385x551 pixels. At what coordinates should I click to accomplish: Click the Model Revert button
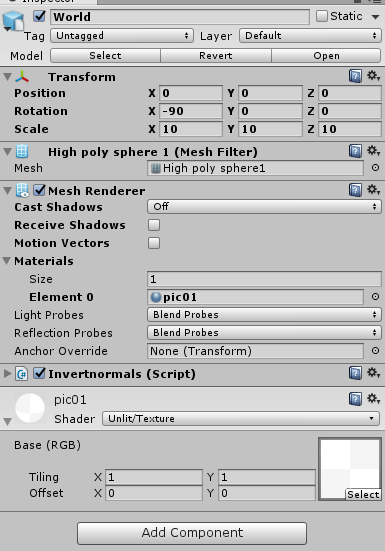click(x=216, y=56)
